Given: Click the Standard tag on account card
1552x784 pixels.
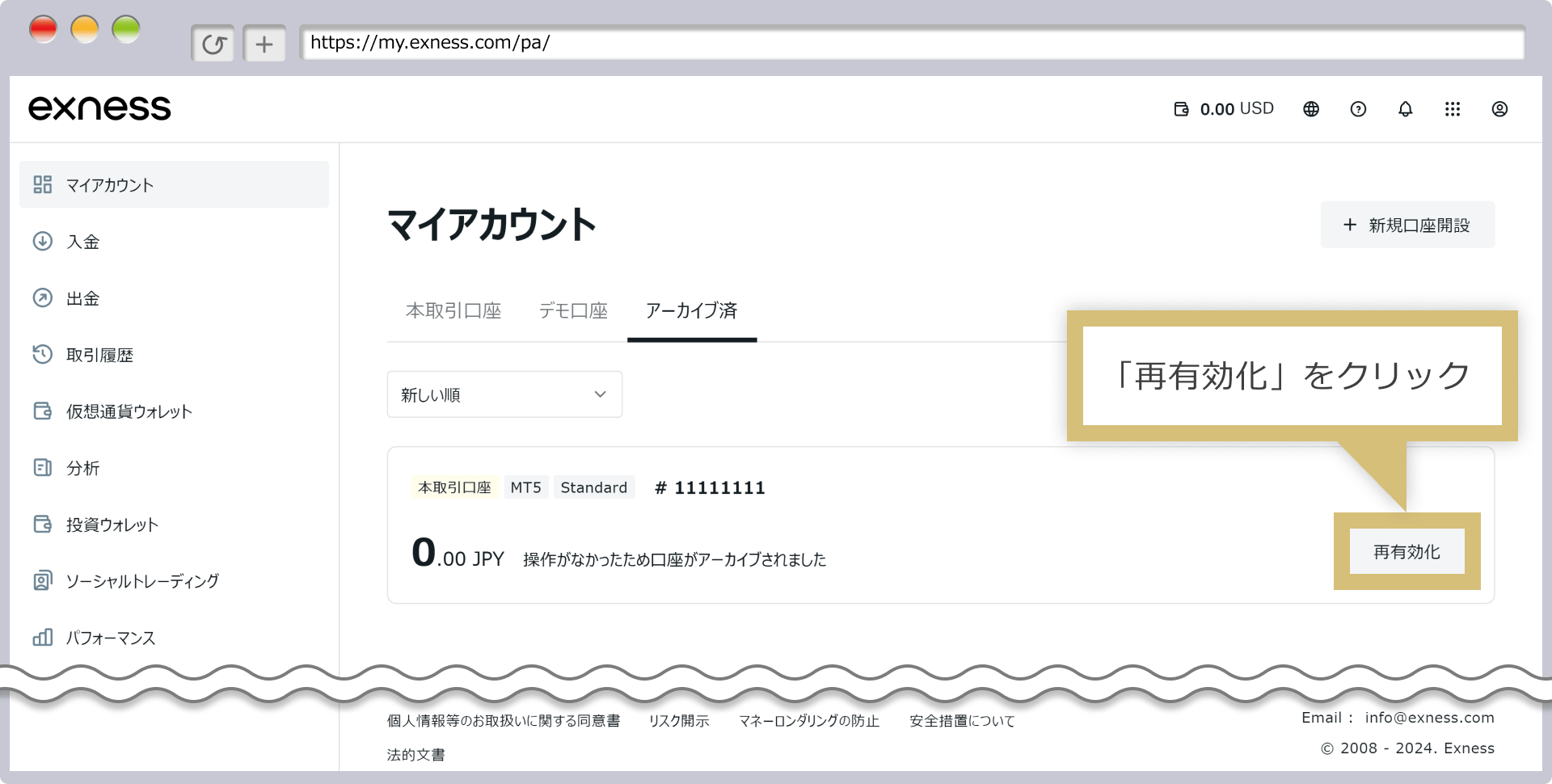Looking at the screenshot, I should (594, 487).
